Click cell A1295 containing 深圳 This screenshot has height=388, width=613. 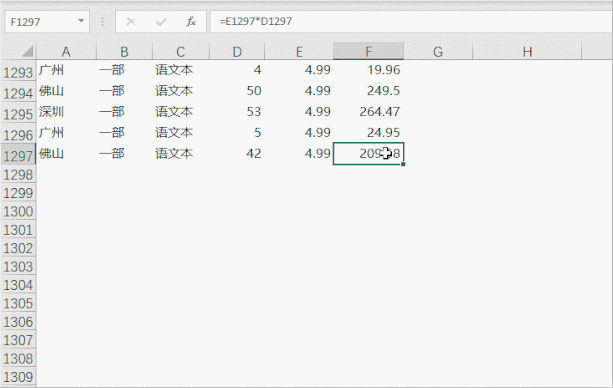click(66, 112)
